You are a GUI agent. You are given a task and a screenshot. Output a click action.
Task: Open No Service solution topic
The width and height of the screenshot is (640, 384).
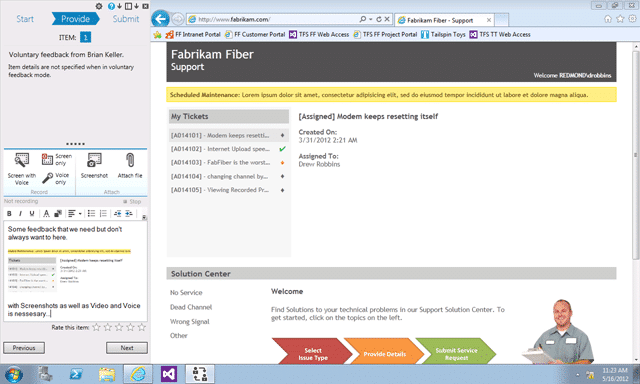point(186,293)
